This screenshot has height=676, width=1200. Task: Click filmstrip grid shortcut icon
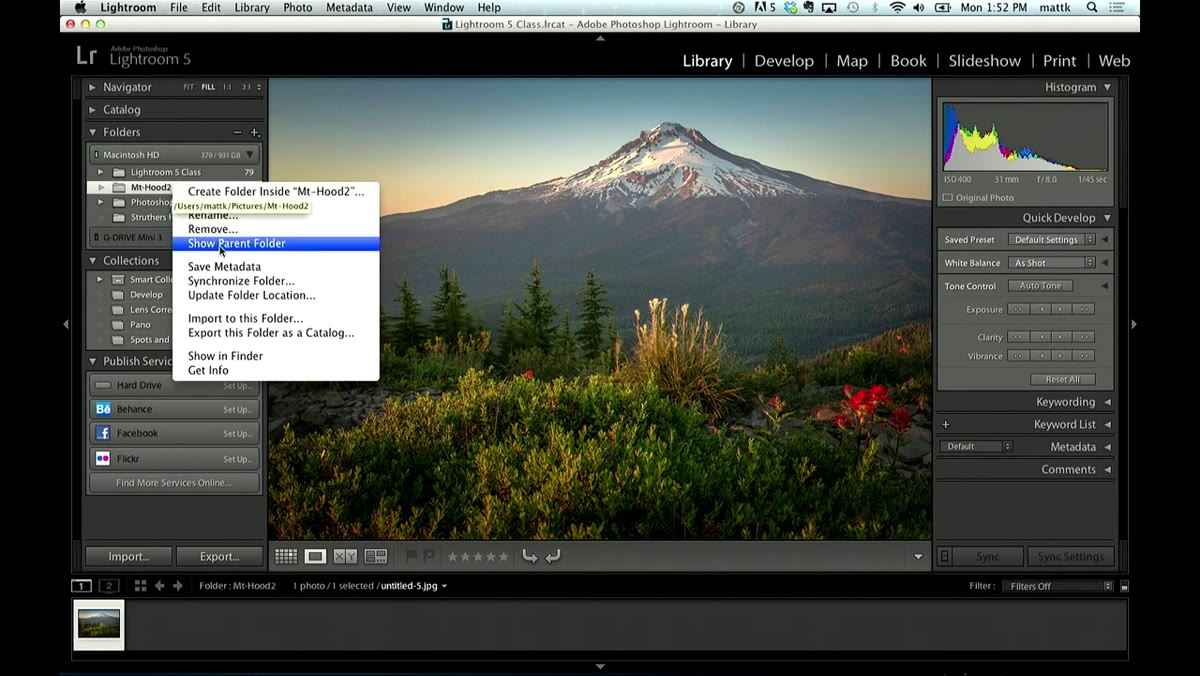pyautogui.click(x=140, y=586)
